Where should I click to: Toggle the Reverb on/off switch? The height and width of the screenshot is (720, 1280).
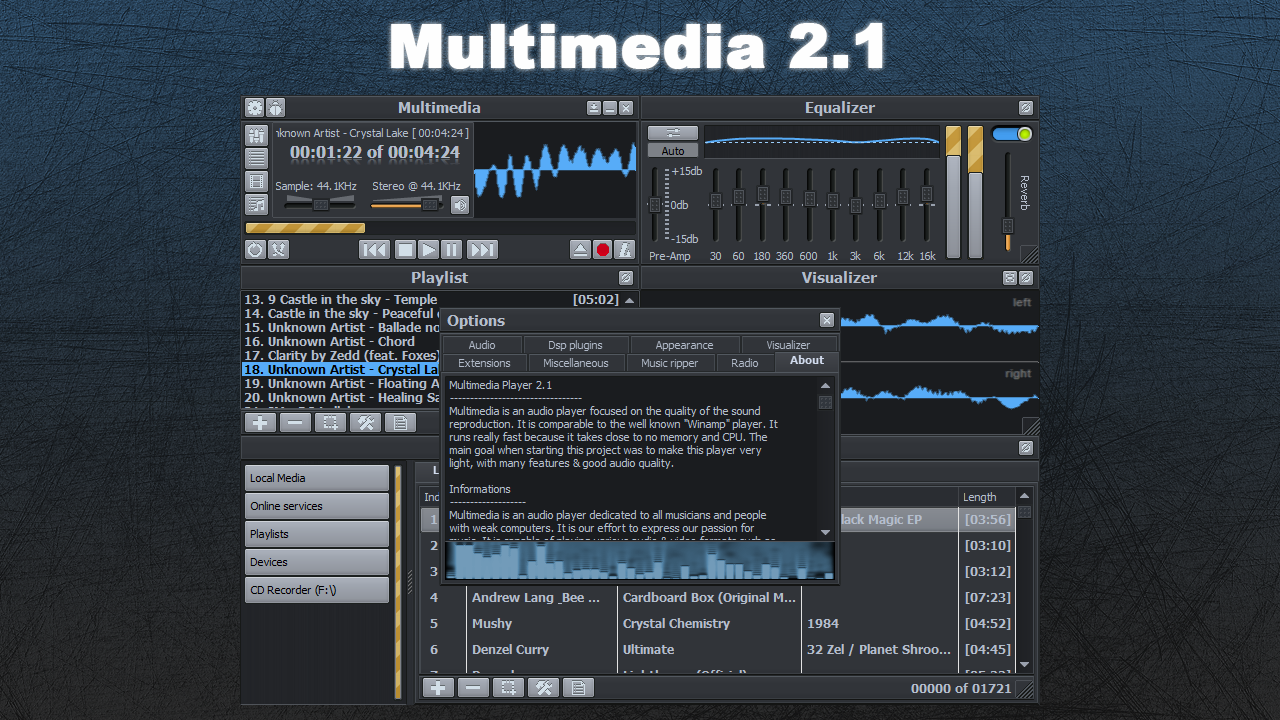(1012, 134)
